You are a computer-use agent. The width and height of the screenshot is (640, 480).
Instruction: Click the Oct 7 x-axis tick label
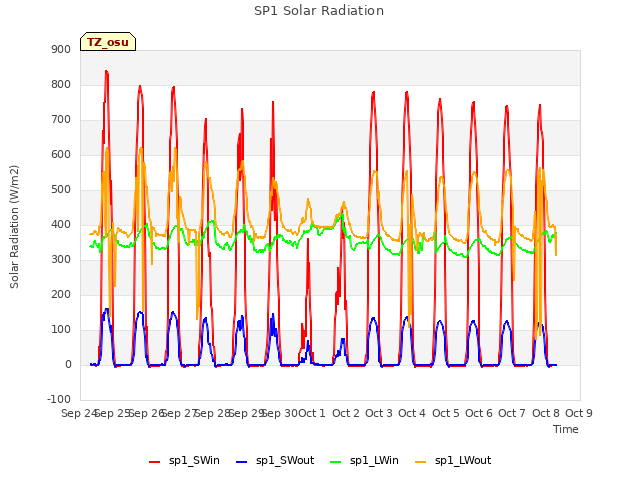click(512, 413)
